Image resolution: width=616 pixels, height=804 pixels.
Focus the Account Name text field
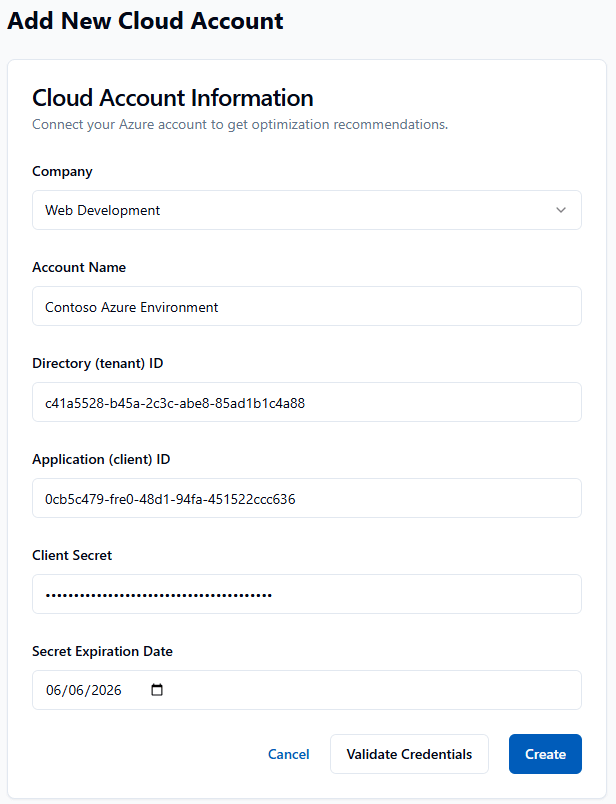tap(306, 306)
